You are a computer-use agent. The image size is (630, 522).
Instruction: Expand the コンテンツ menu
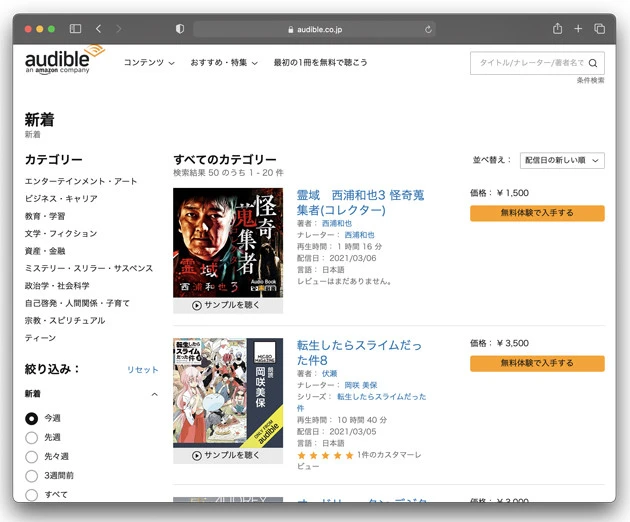149,62
